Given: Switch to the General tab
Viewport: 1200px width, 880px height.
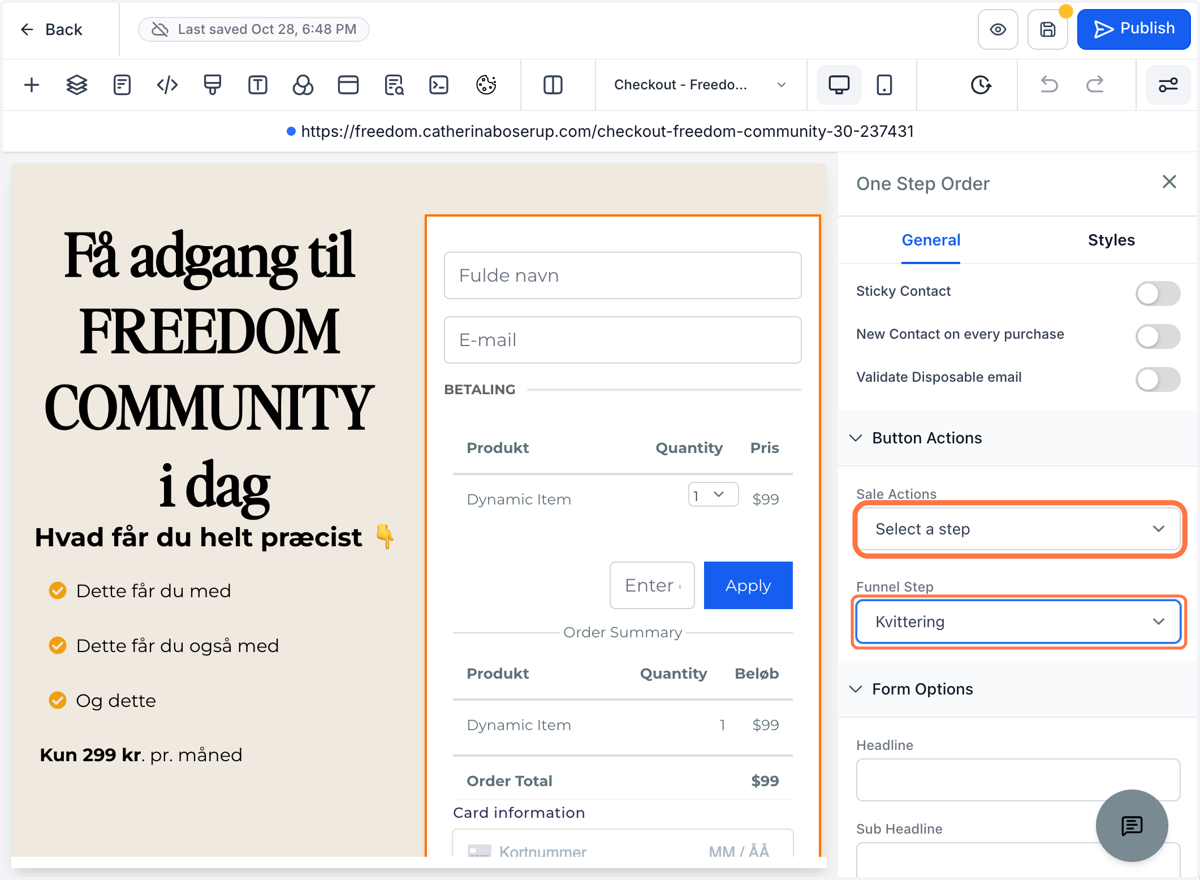Looking at the screenshot, I should point(931,240).
